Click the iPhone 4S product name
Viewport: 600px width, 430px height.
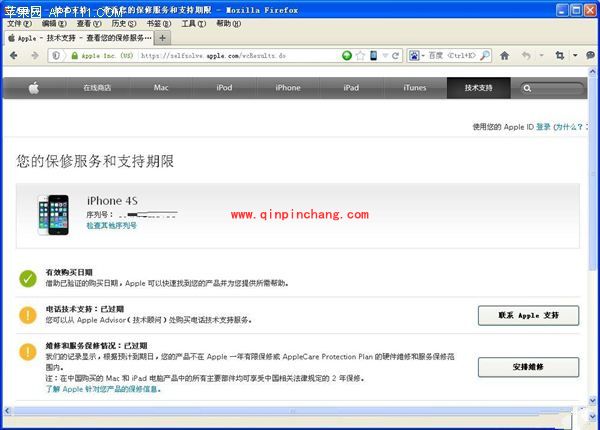click(x=112, y=201)
